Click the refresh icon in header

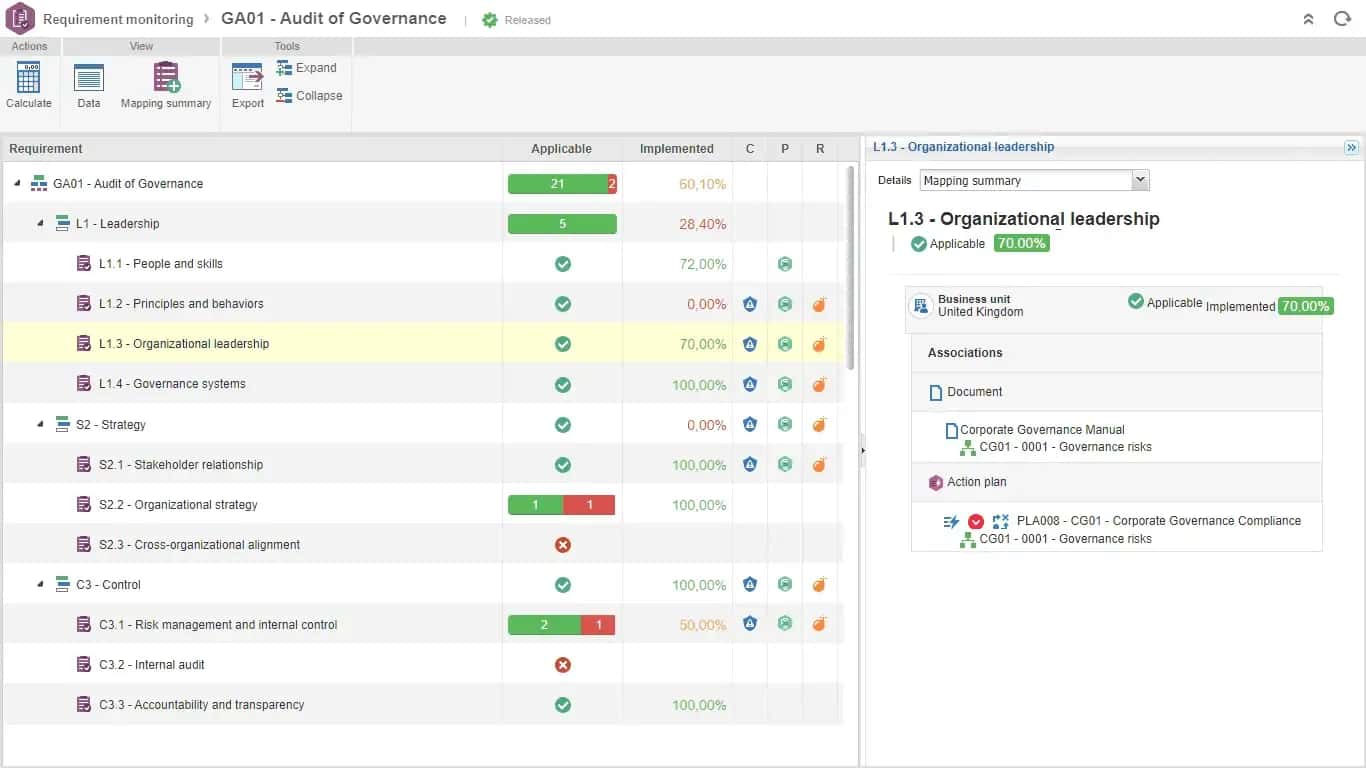tap(1342, 19)
